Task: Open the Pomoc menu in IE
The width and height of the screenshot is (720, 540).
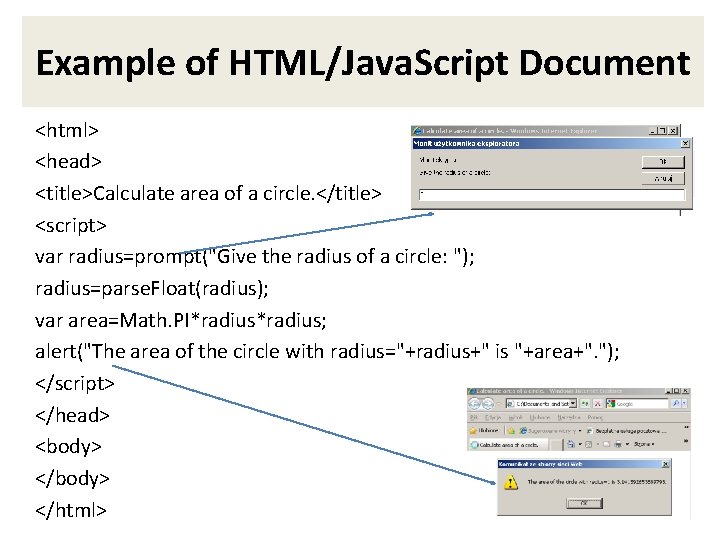Action: [595, 417]
